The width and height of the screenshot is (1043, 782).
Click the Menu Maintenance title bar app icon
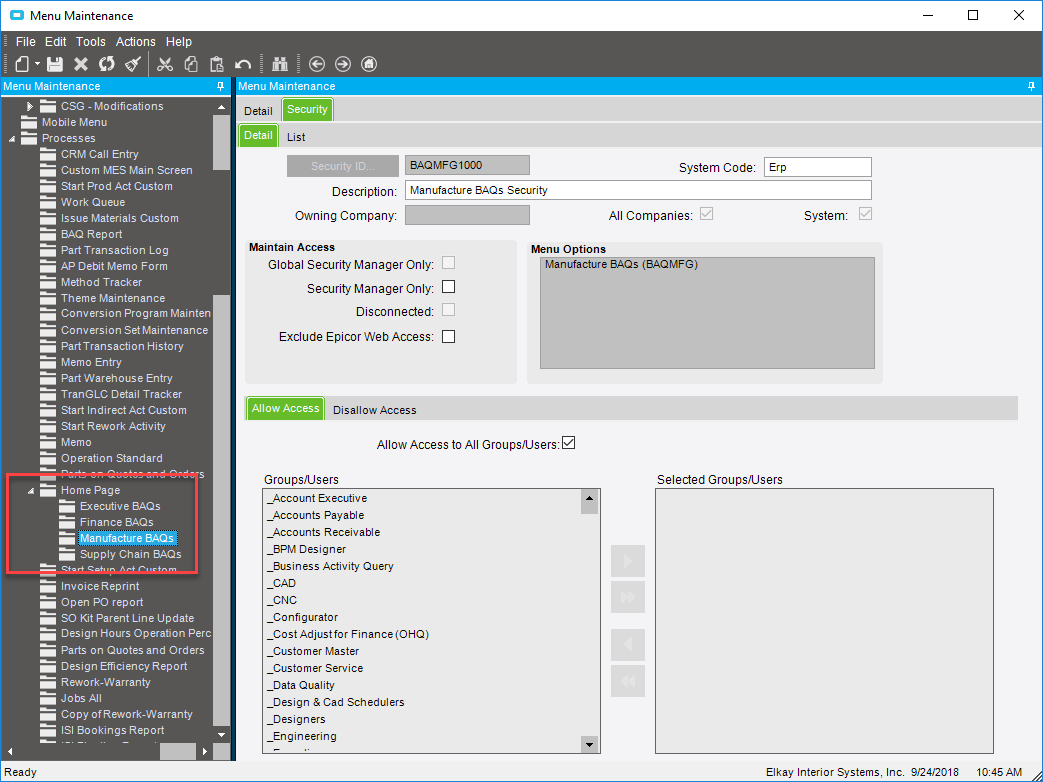17,15
